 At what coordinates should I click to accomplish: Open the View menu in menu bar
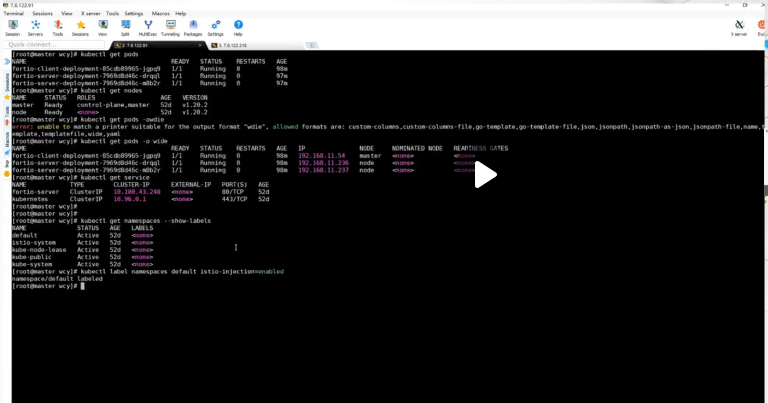tap(67, 14)
